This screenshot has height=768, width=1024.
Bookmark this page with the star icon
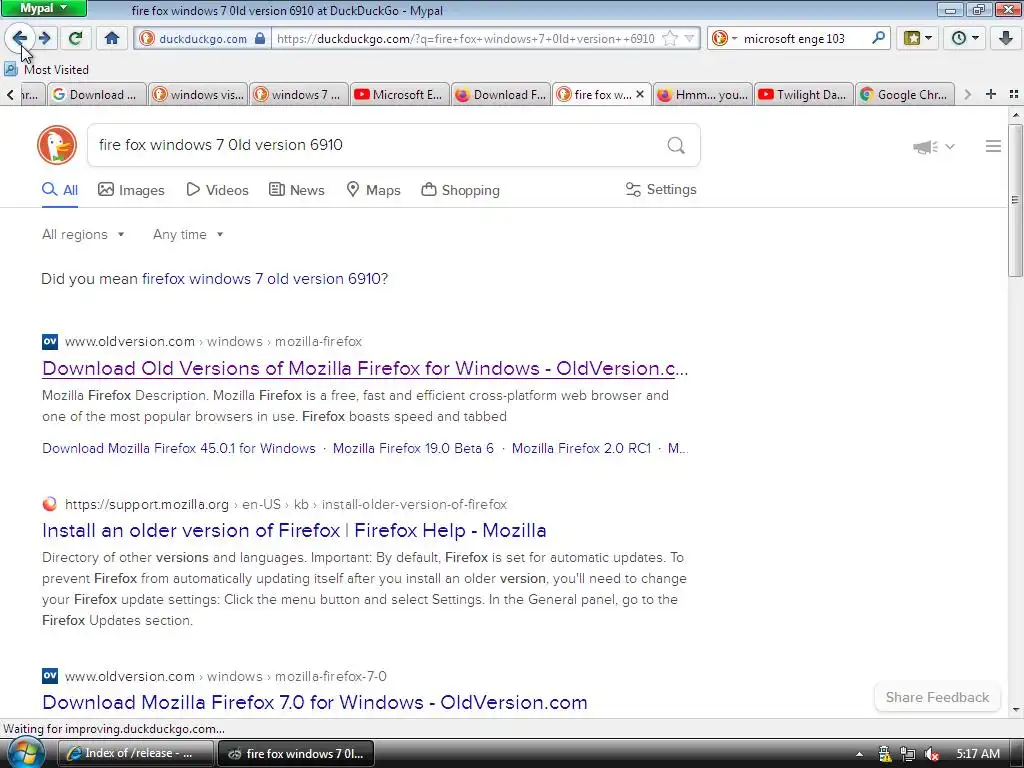(x=669, y=38)
